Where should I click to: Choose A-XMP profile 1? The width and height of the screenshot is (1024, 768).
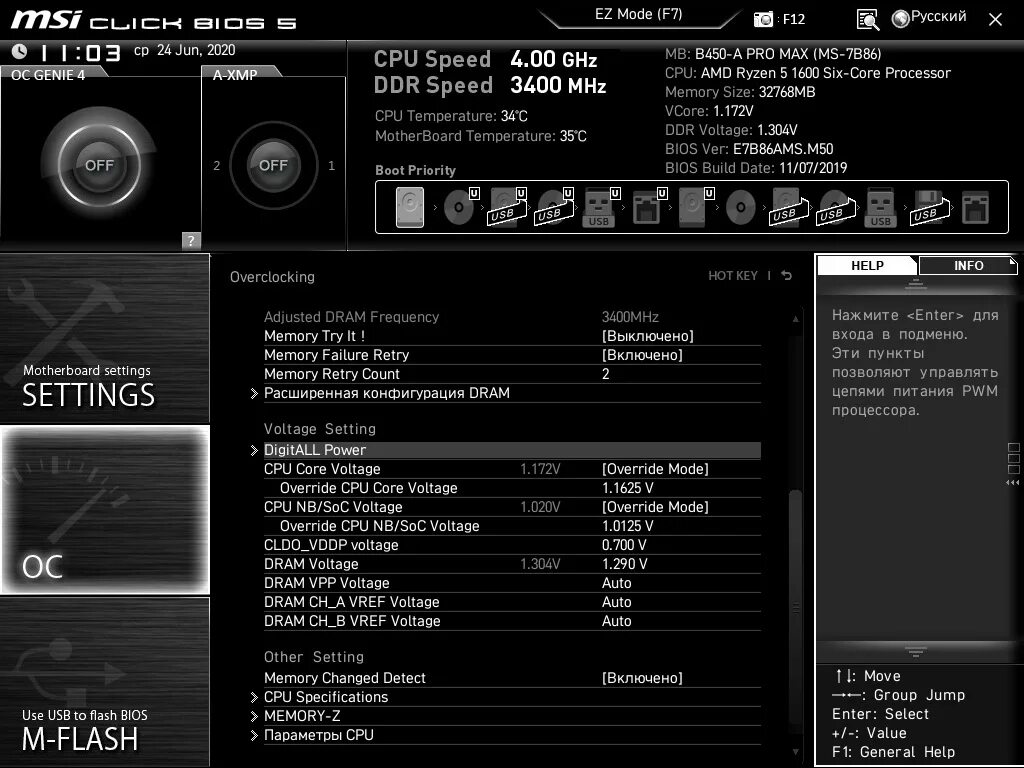331,166
